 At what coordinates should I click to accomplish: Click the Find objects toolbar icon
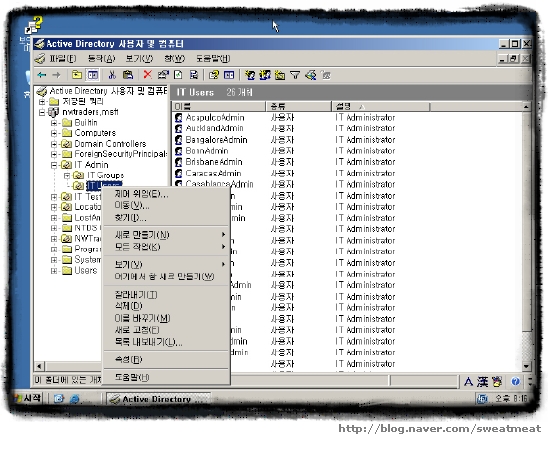(311, 75)
